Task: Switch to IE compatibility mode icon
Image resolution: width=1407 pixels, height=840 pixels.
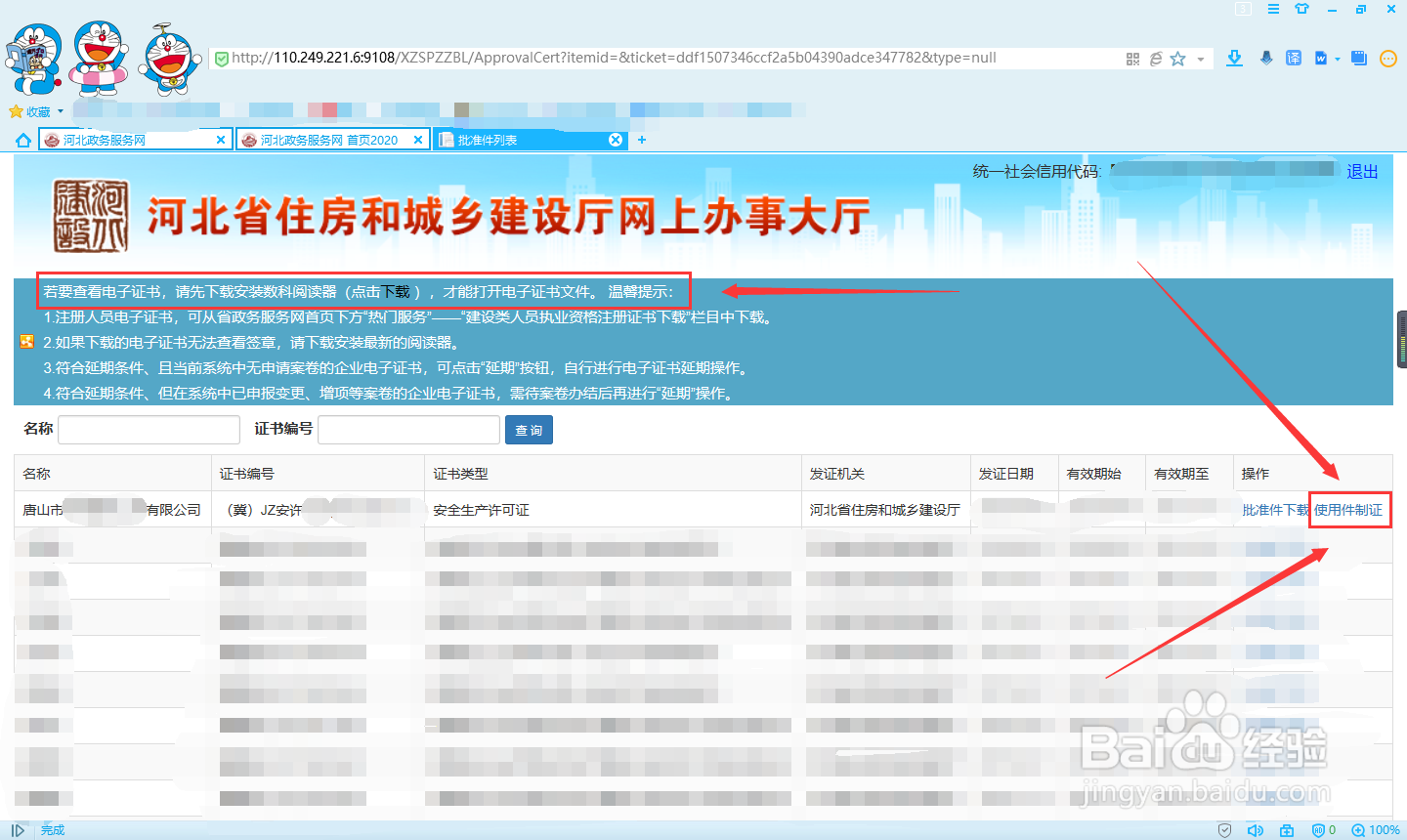Action: point(1155,58)
